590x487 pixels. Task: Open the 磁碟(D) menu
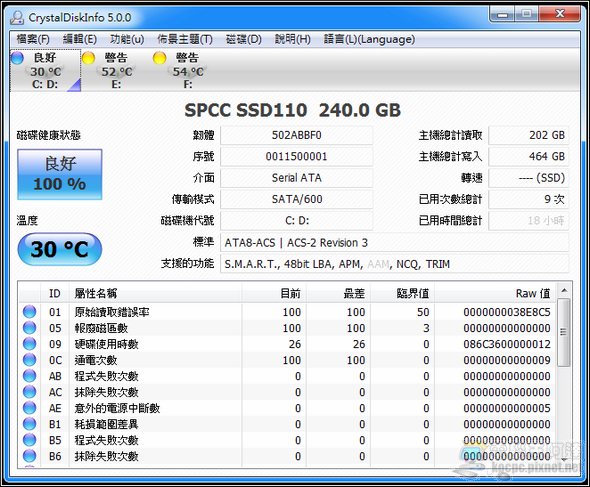pos(243,39)
